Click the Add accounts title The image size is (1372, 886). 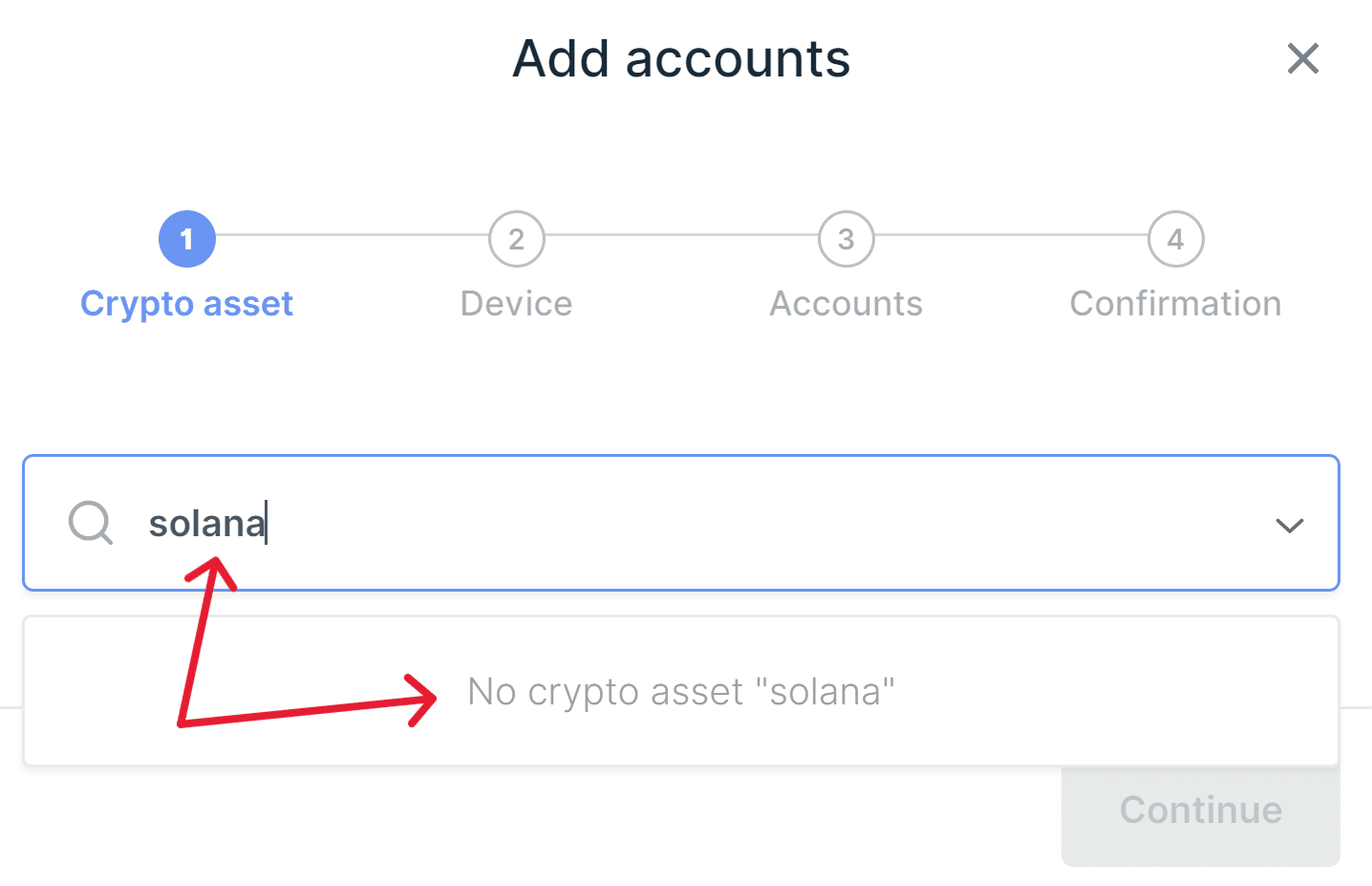pos(681,59)
